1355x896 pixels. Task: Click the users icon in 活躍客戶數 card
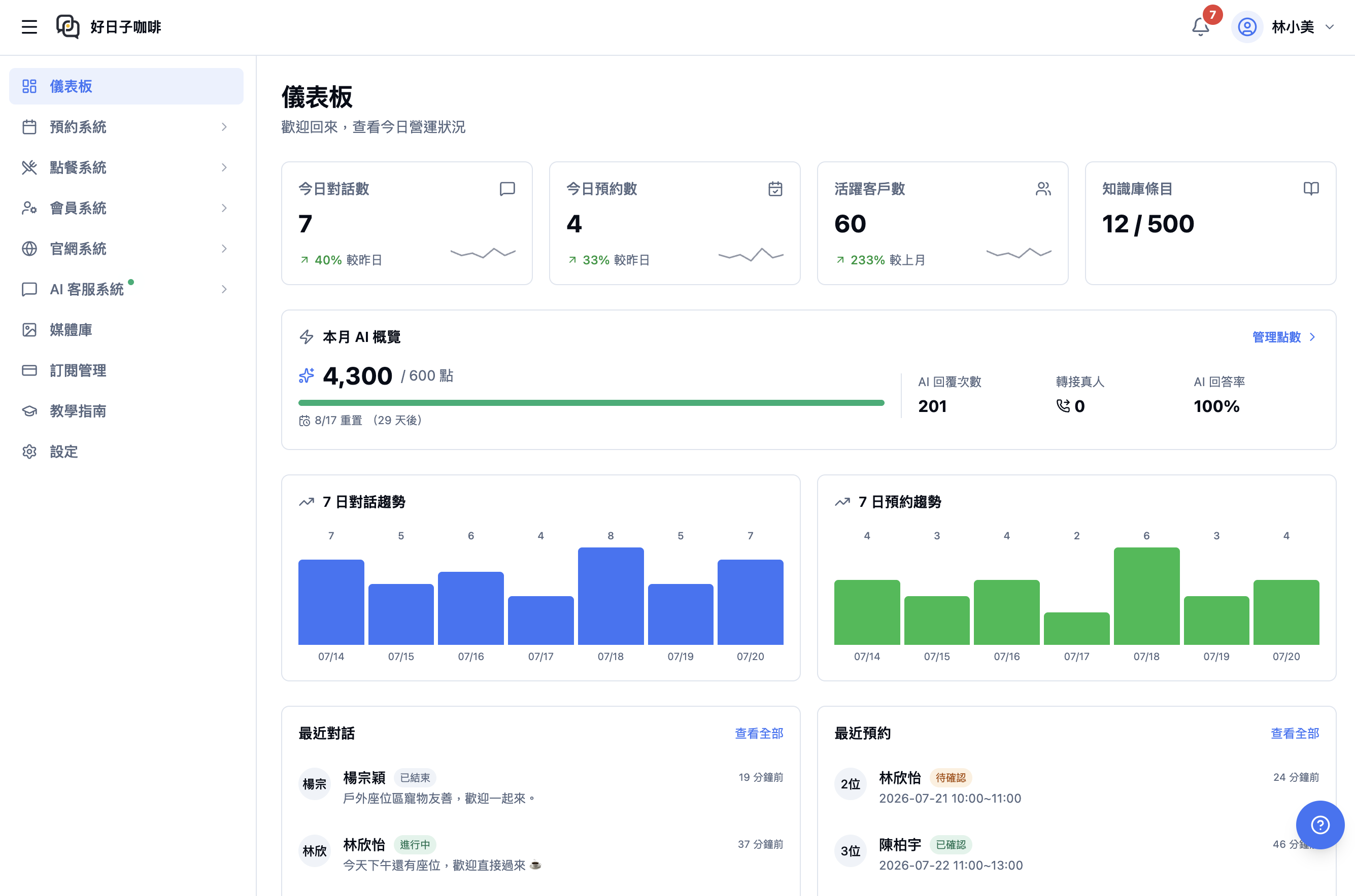pos(1043,189)
